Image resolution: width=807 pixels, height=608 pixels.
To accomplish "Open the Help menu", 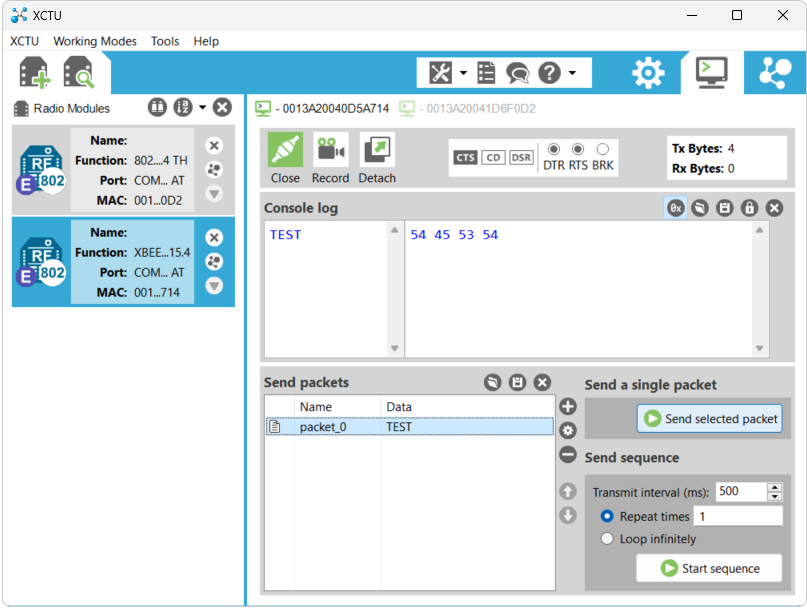I will click(206, 41).
